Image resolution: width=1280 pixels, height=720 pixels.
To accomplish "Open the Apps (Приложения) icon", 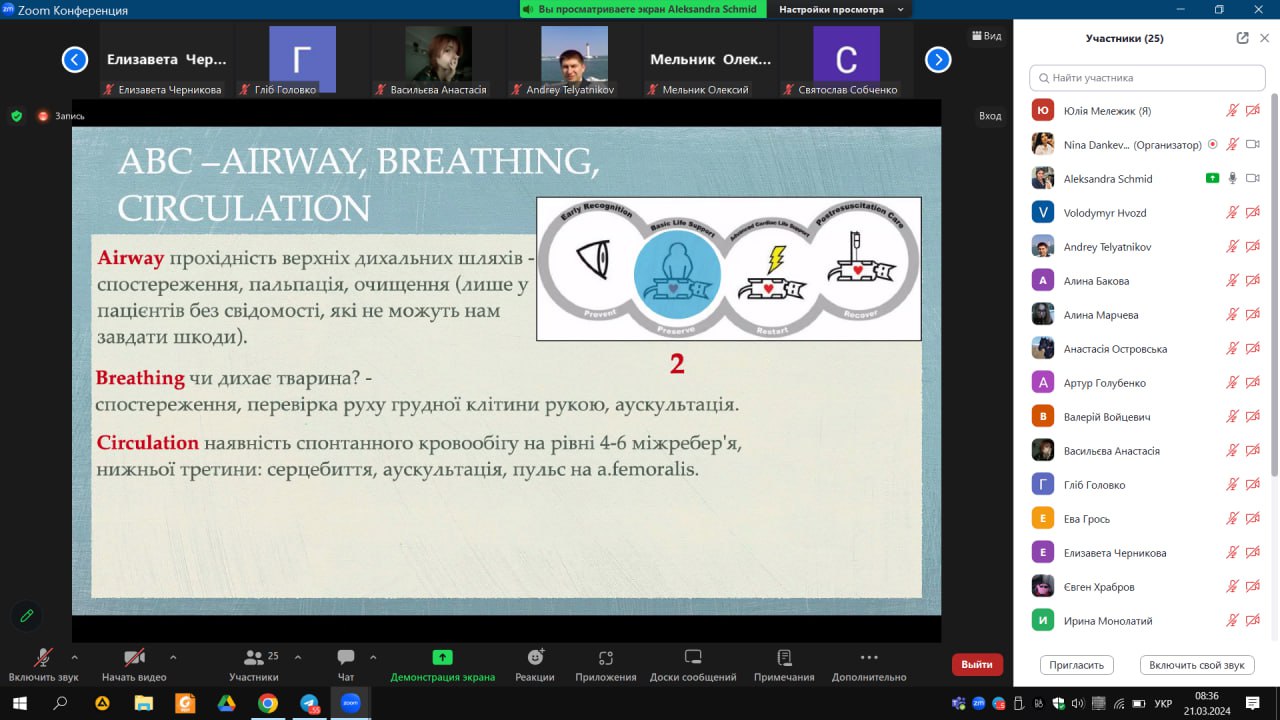I will (605, 658).
